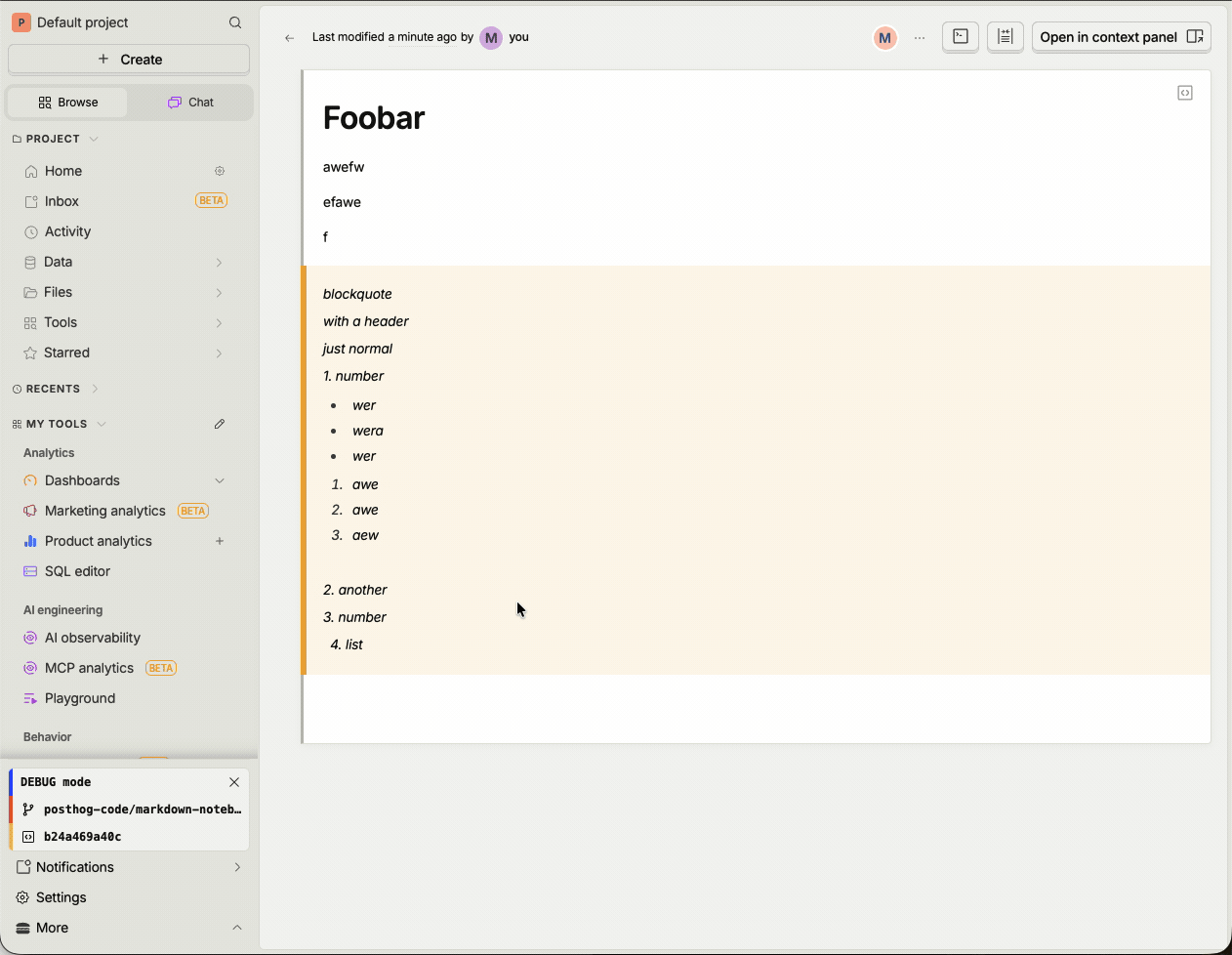Click the 'just normal' line

click(x=357, y=349)
